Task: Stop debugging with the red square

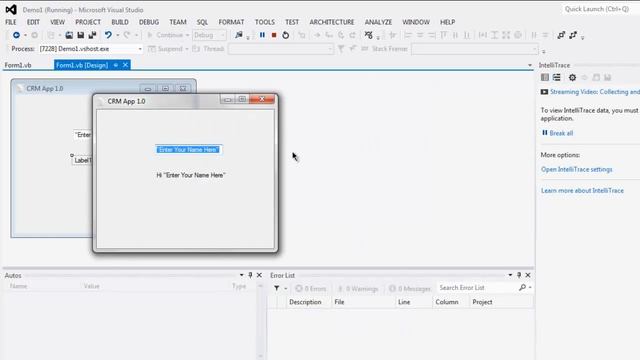Action: point(274,35)
